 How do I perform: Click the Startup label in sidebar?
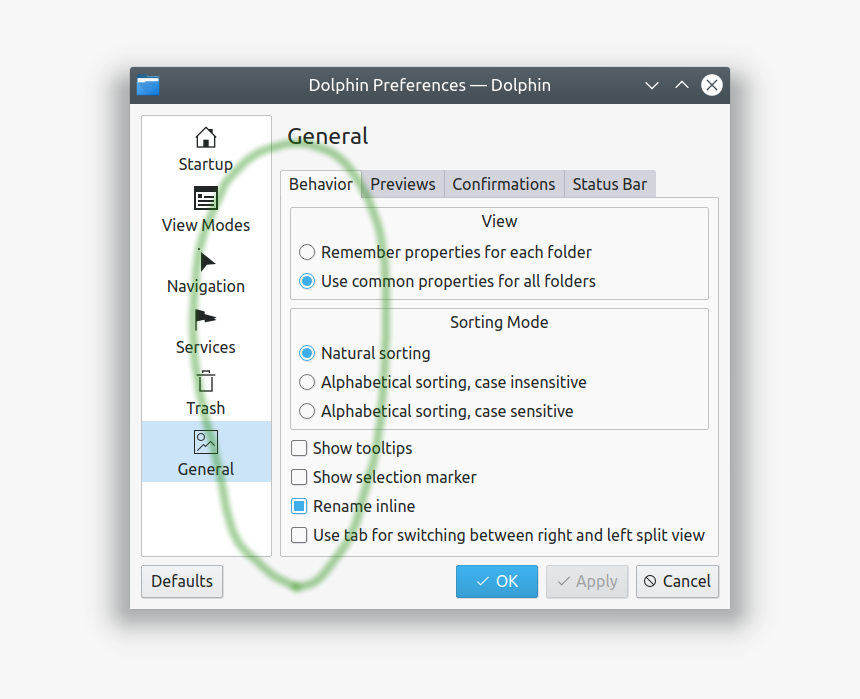point(206,164)
